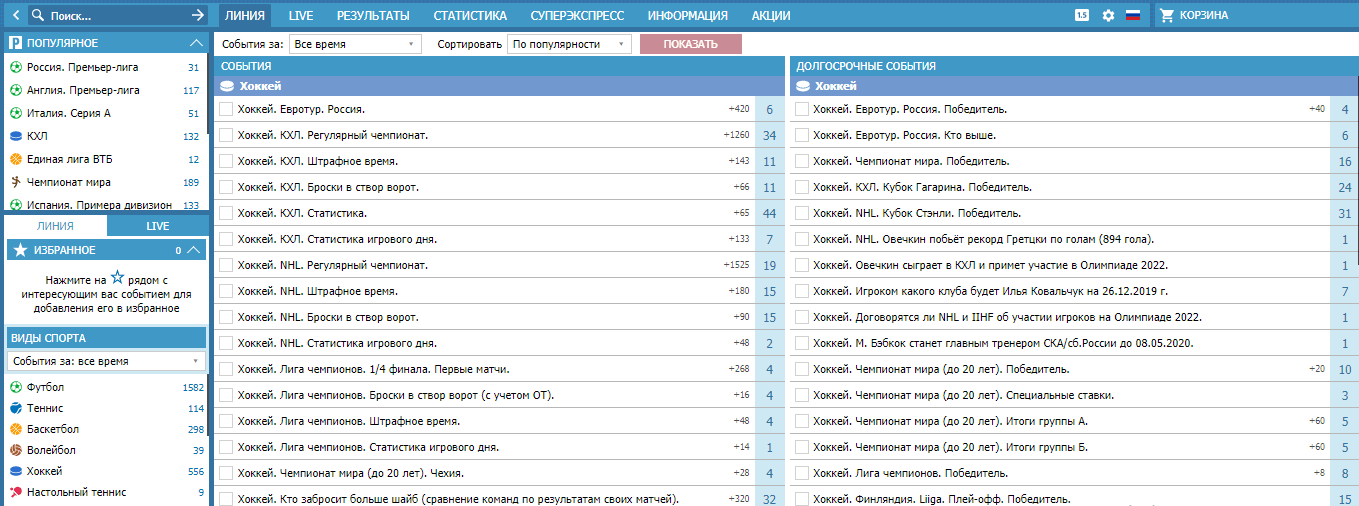Open the ИНФОРМАЦИЯ tab
Image resolution: width=1359 pixels, height=506 pixels.
tap(688, 15)
